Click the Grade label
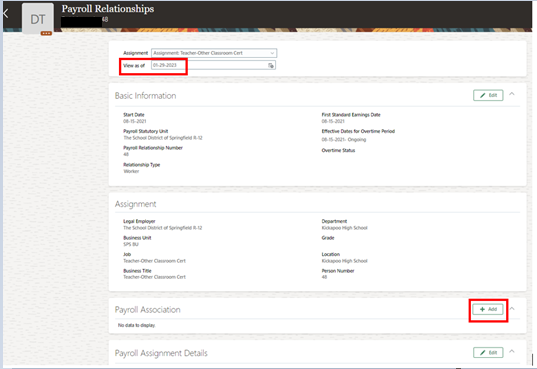 pos(328,238)
